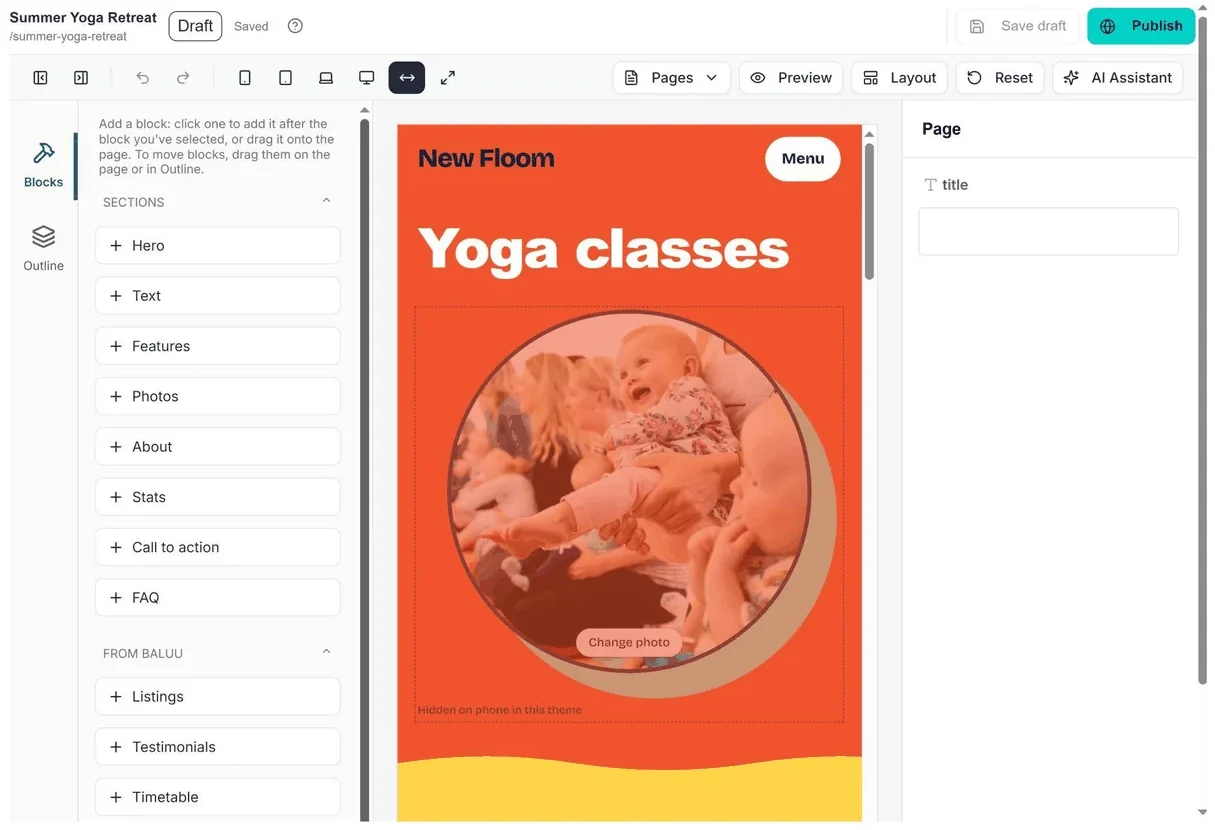1215x830 pixels.
Task: Switch to tablet viewport icon
Action: [285, 78]
